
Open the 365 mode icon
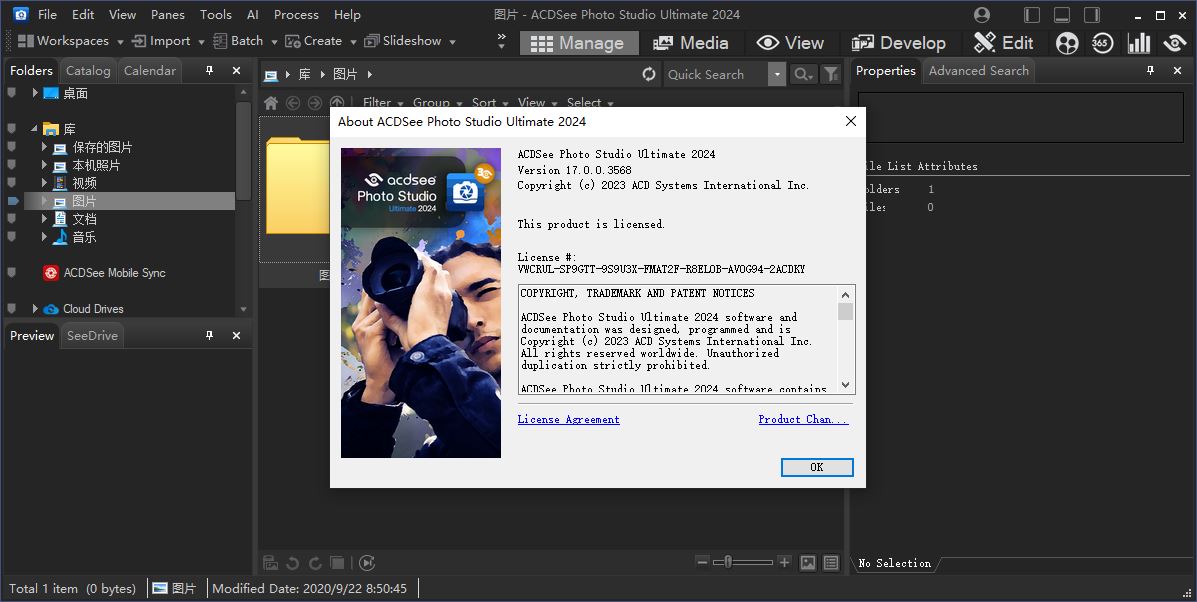1102,43
